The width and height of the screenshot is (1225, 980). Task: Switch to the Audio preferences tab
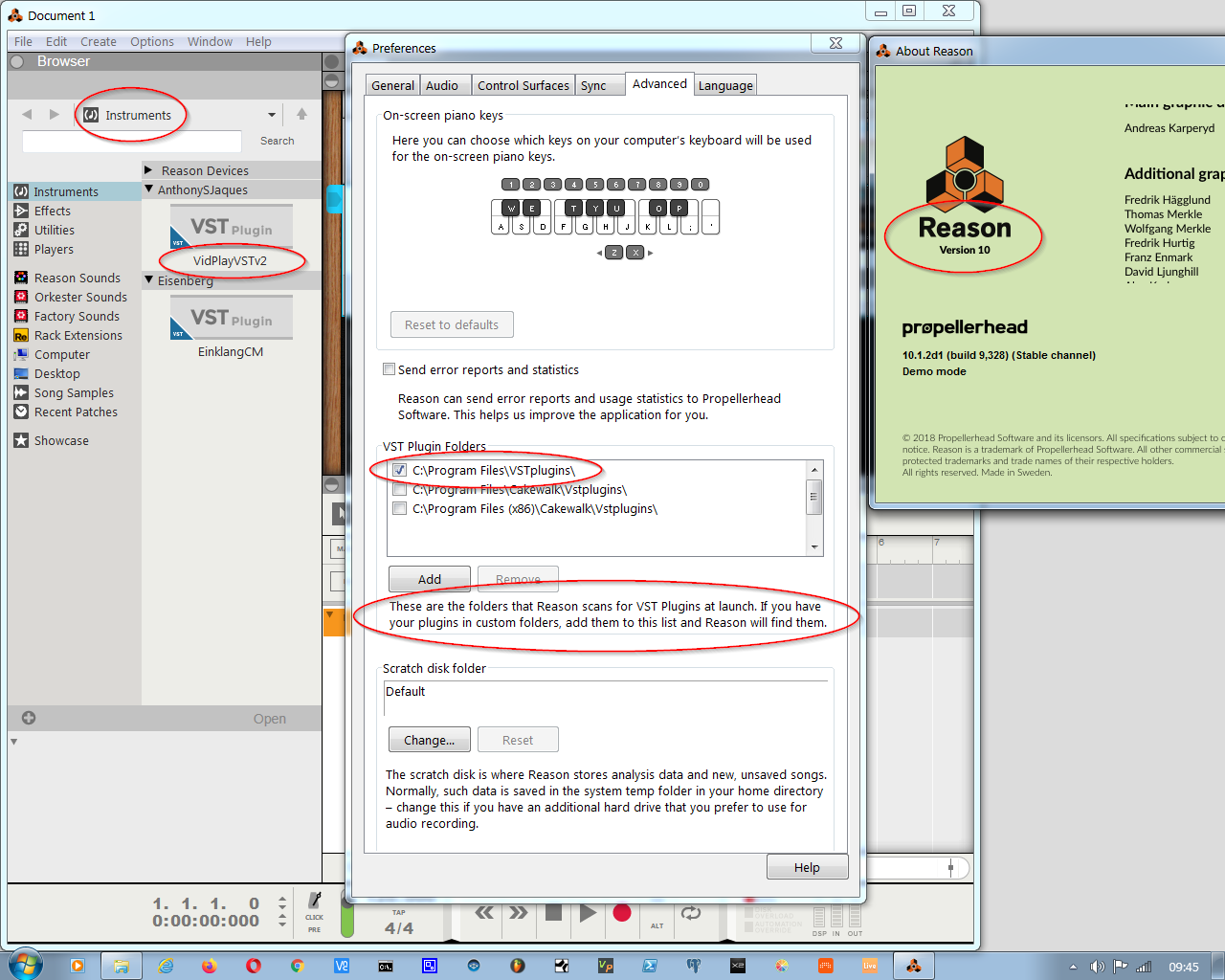442,85
